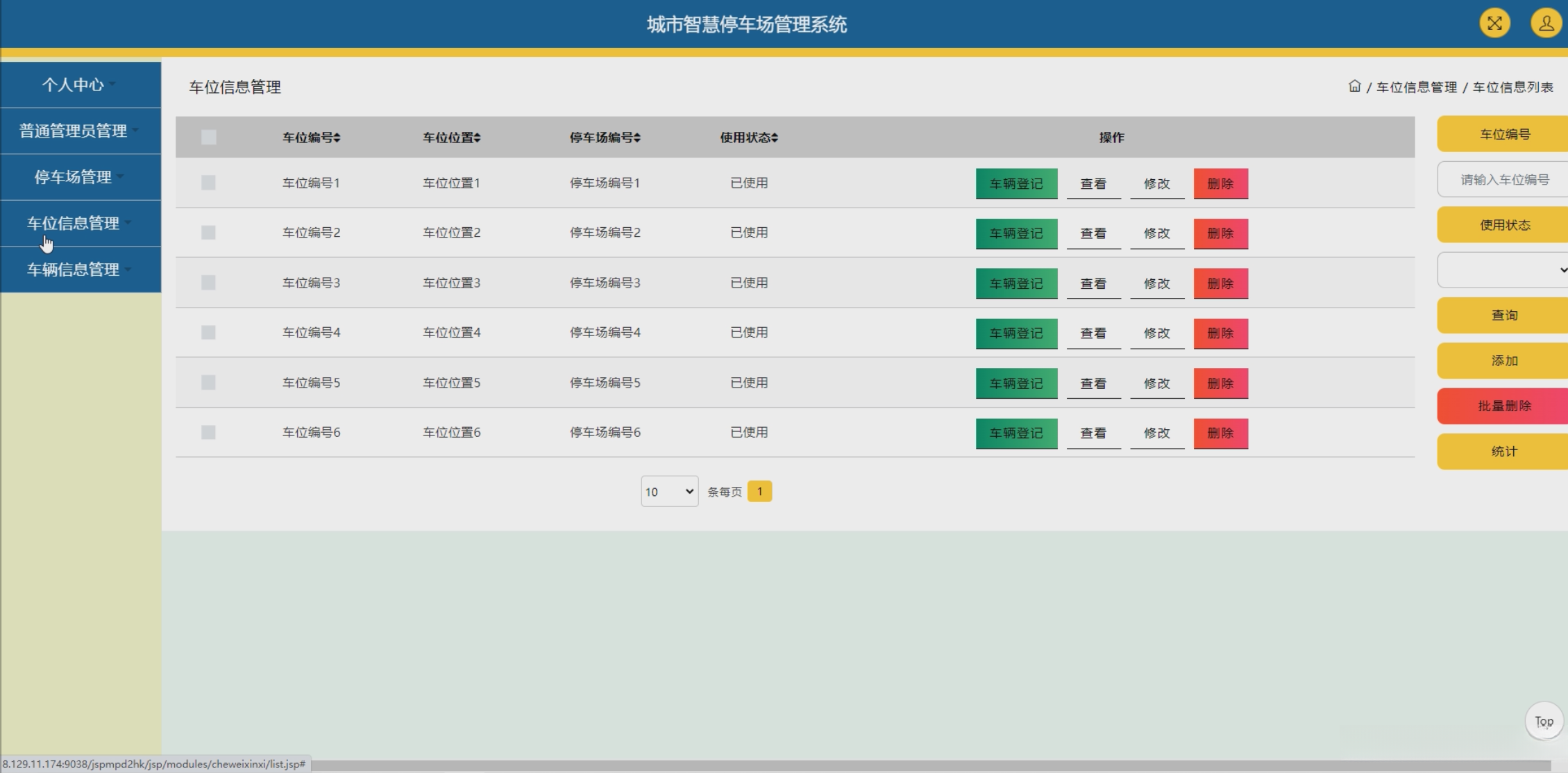Sort by 使用状态 column sort icon
The image size is (1568, 773).
pos(775,138)
